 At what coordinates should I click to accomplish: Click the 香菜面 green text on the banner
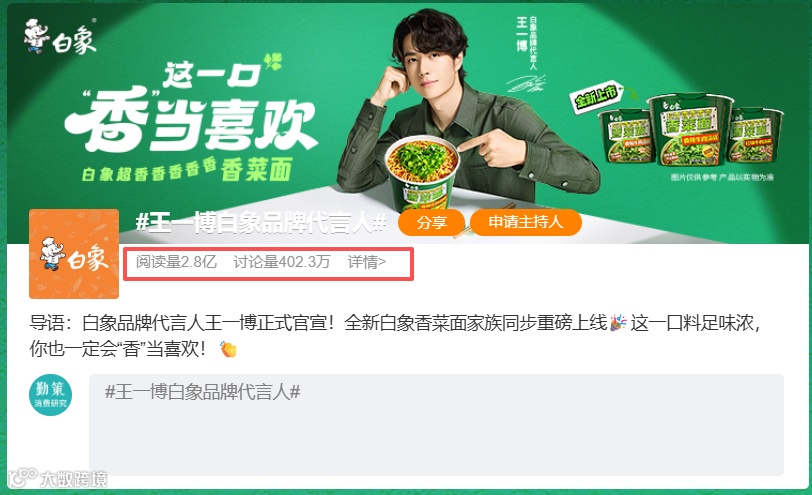click(256, 170)
